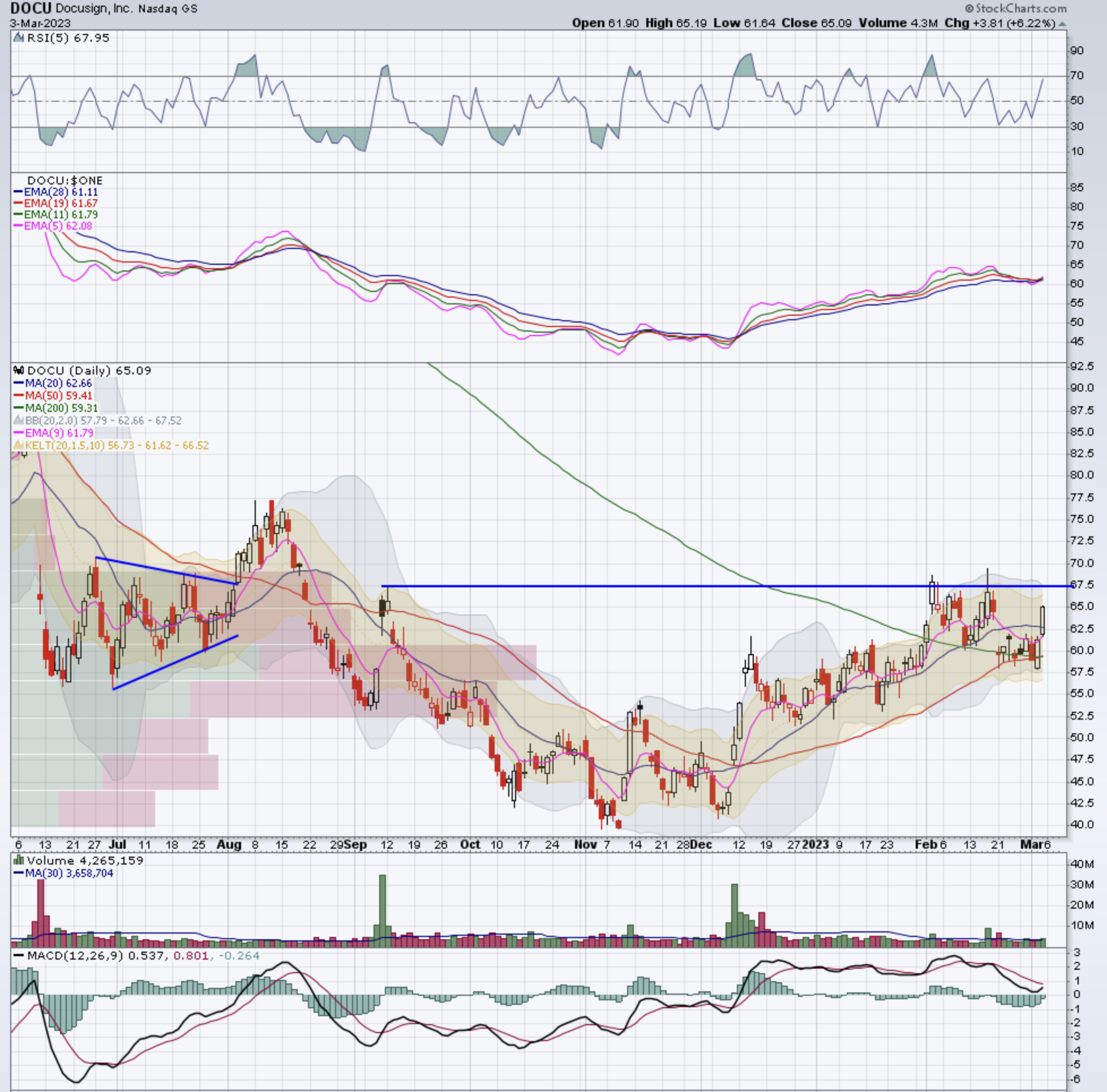The image size is (1107, 1092).
Task: Click the EMA(5) 62.08 legend entry
Action: tap(58, 226)
